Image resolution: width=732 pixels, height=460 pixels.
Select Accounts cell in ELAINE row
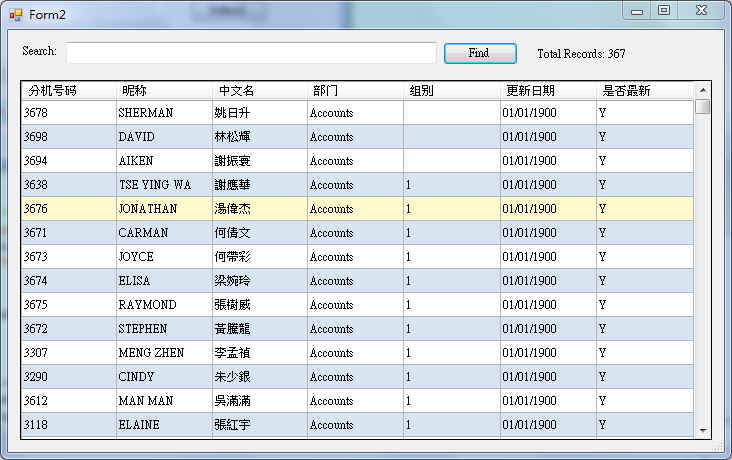355,425
